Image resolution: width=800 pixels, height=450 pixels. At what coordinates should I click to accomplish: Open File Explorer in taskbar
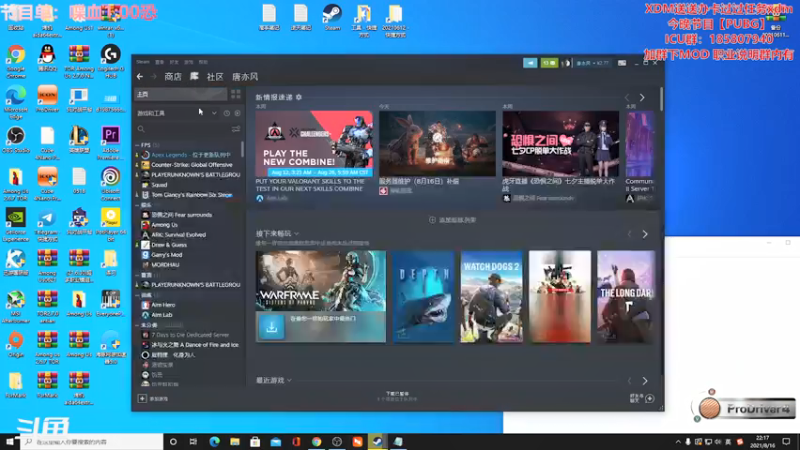tap(235, 441)
